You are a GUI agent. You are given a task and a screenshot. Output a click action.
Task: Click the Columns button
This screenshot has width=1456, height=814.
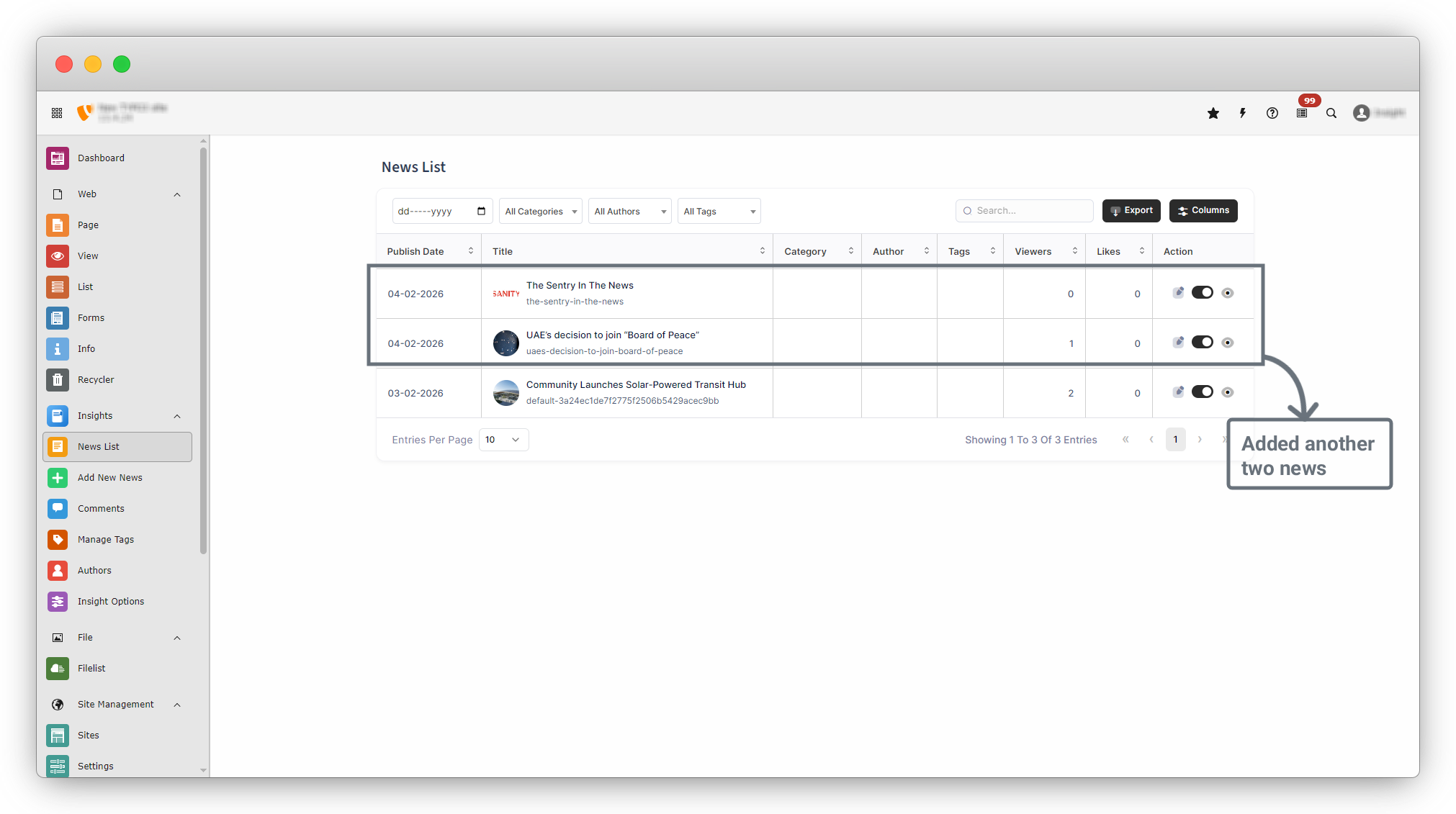pos(1203,211)
